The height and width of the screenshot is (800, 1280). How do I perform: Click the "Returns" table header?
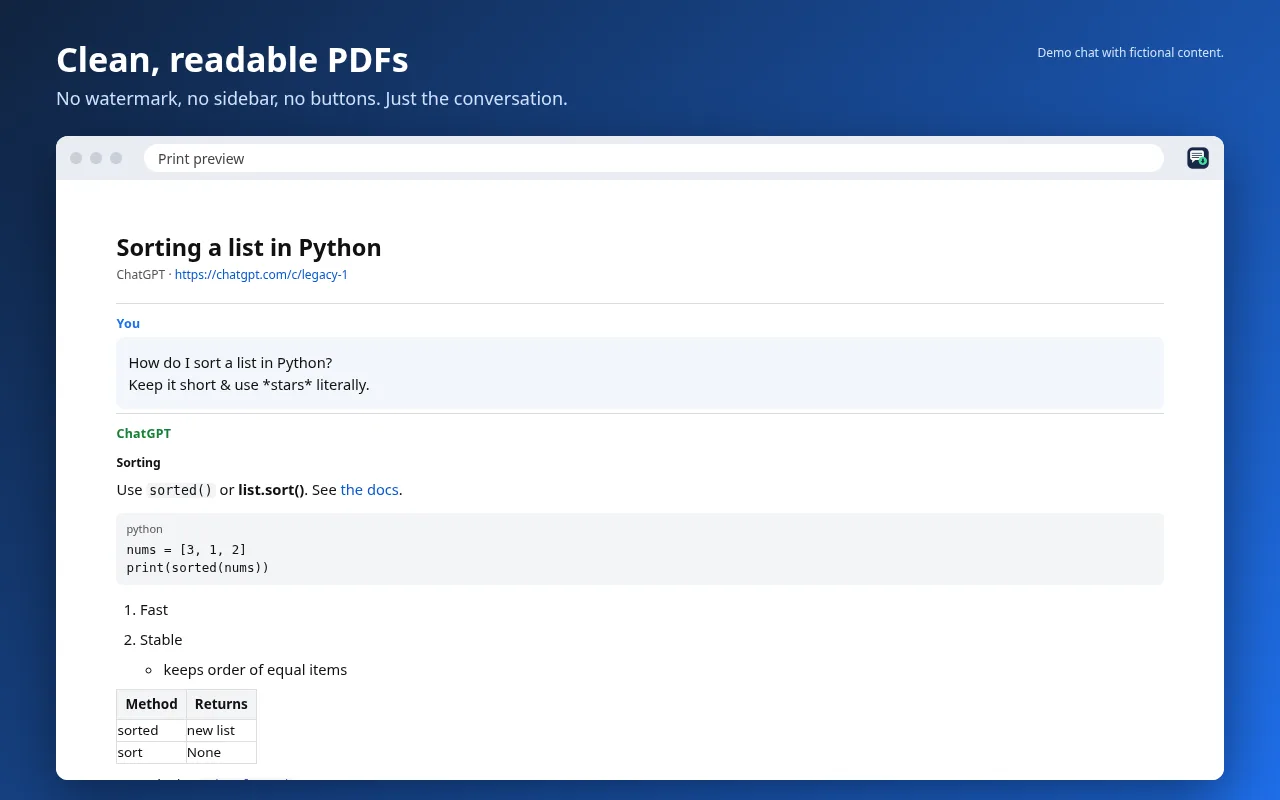(221, 704)
